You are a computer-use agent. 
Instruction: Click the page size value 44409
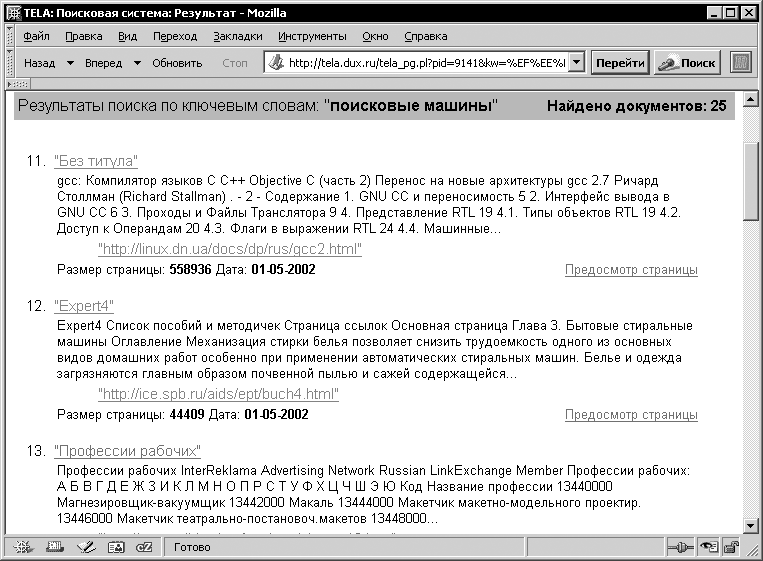click(187, 415)
